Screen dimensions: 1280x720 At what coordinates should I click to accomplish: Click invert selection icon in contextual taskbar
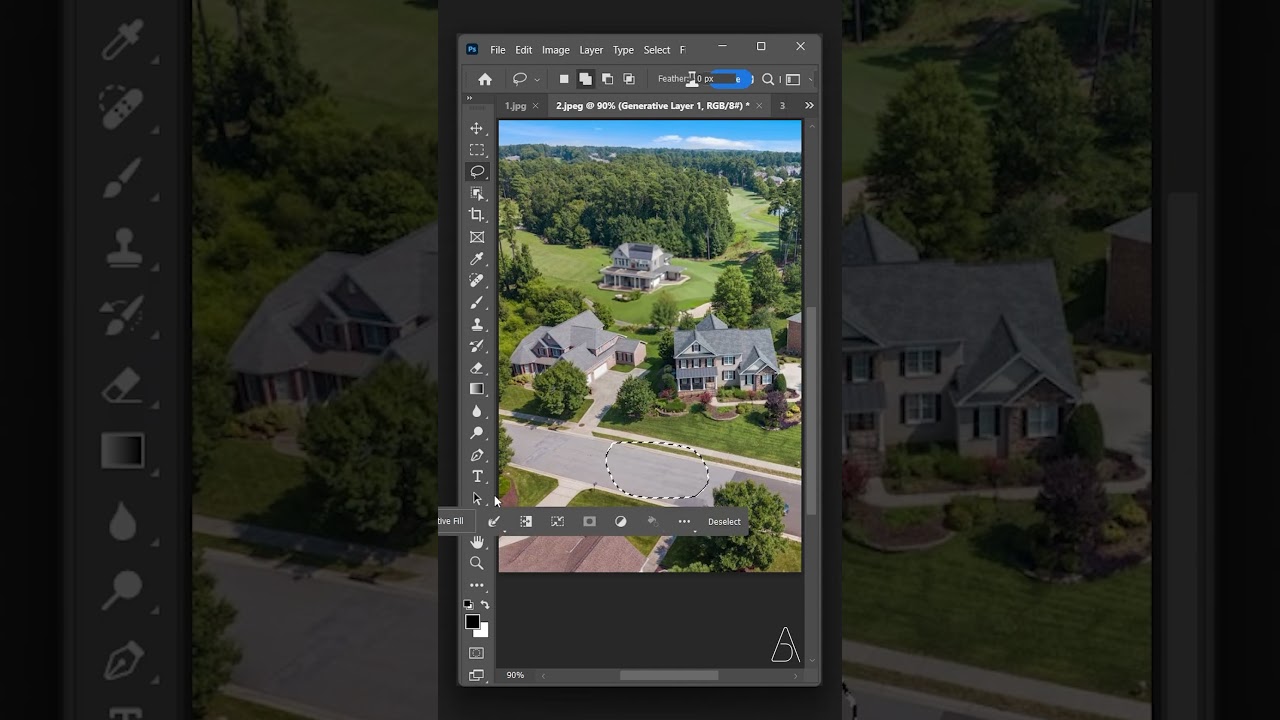tap(526, 521)
